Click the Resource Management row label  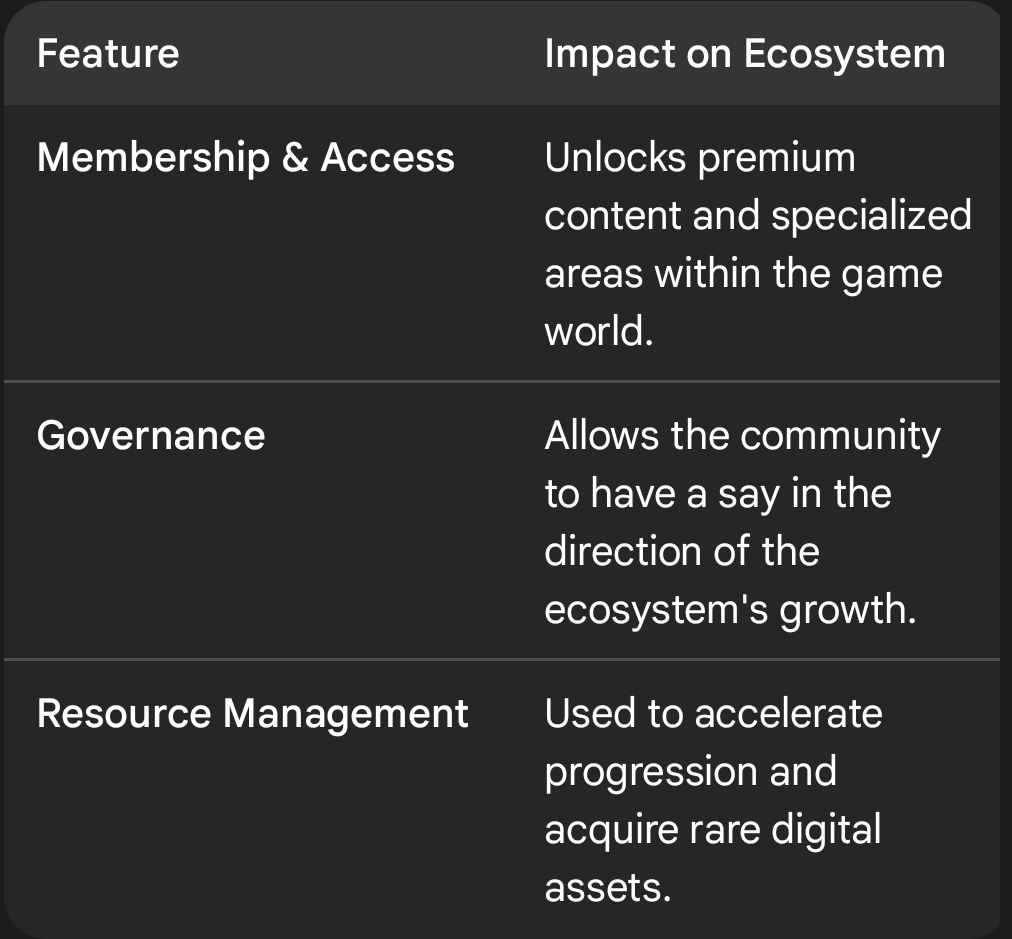252,714
